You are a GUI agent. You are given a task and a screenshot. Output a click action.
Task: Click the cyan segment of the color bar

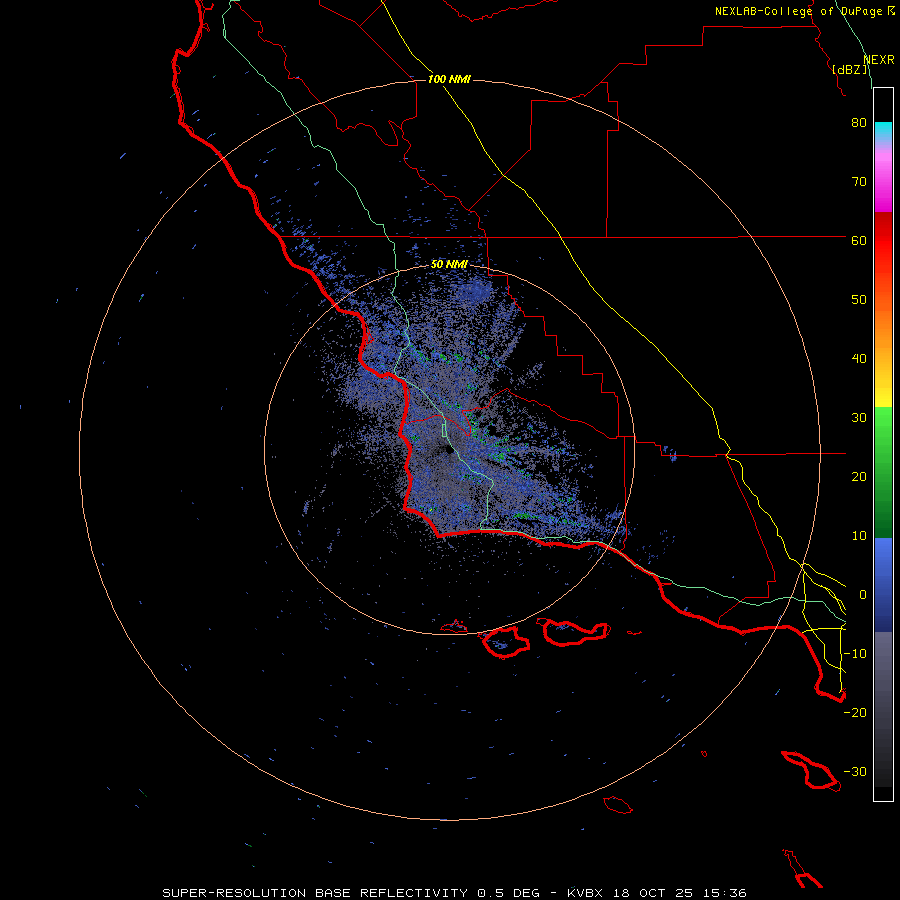pyautogui.click(x=883, y=130)
